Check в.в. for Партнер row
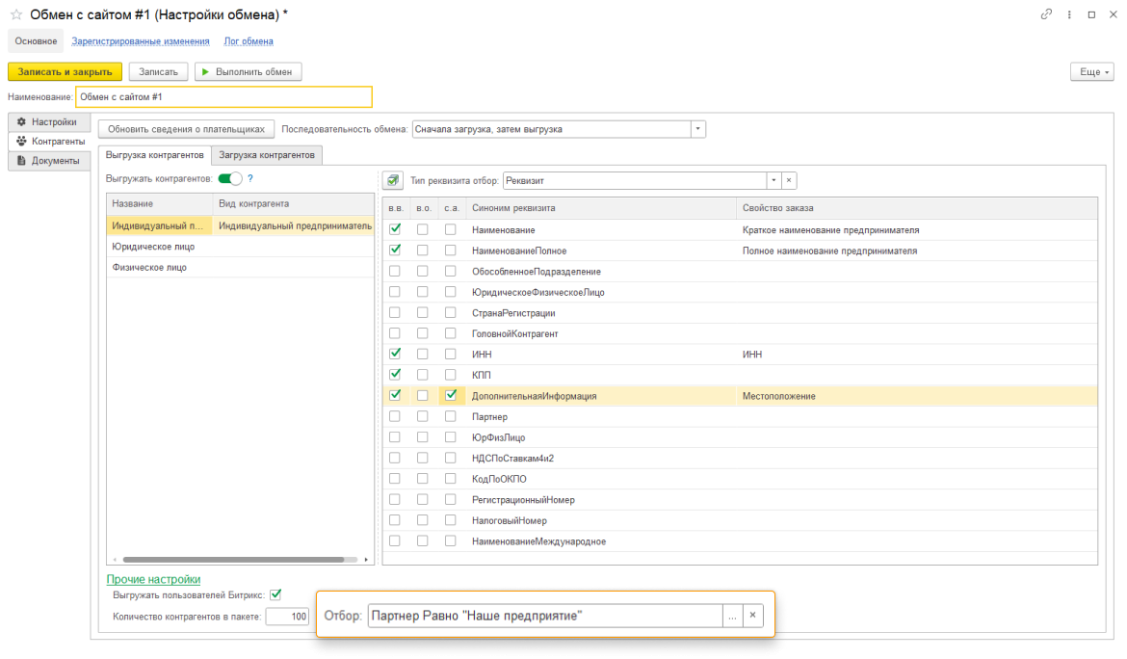 (395, 416)
